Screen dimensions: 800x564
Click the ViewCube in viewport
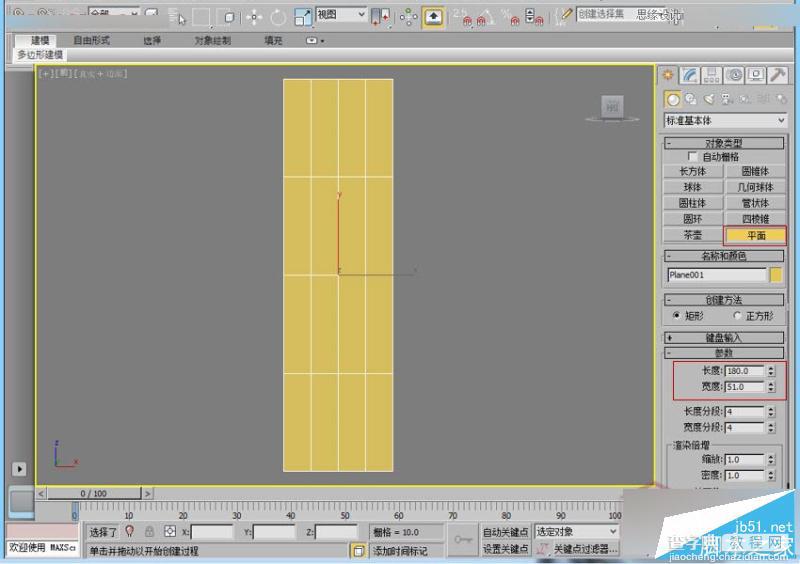coord(612,108)
